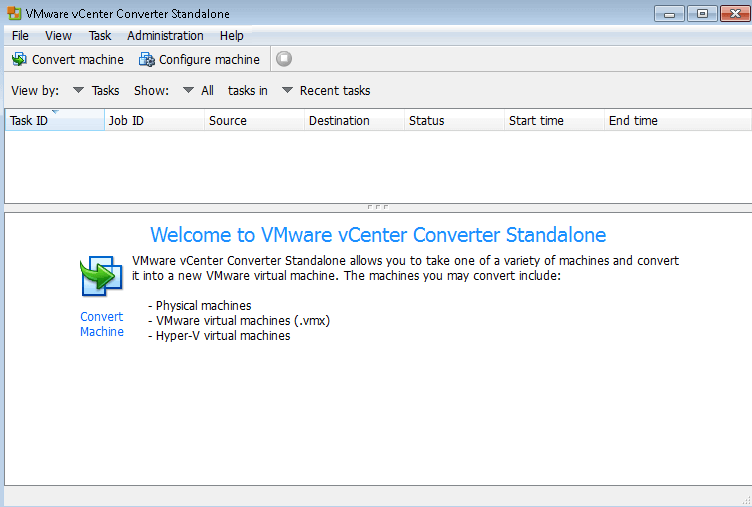Click the VMware app icon in title bar
The width and height of the screenshot is (752, 507).
click(14, 13)
